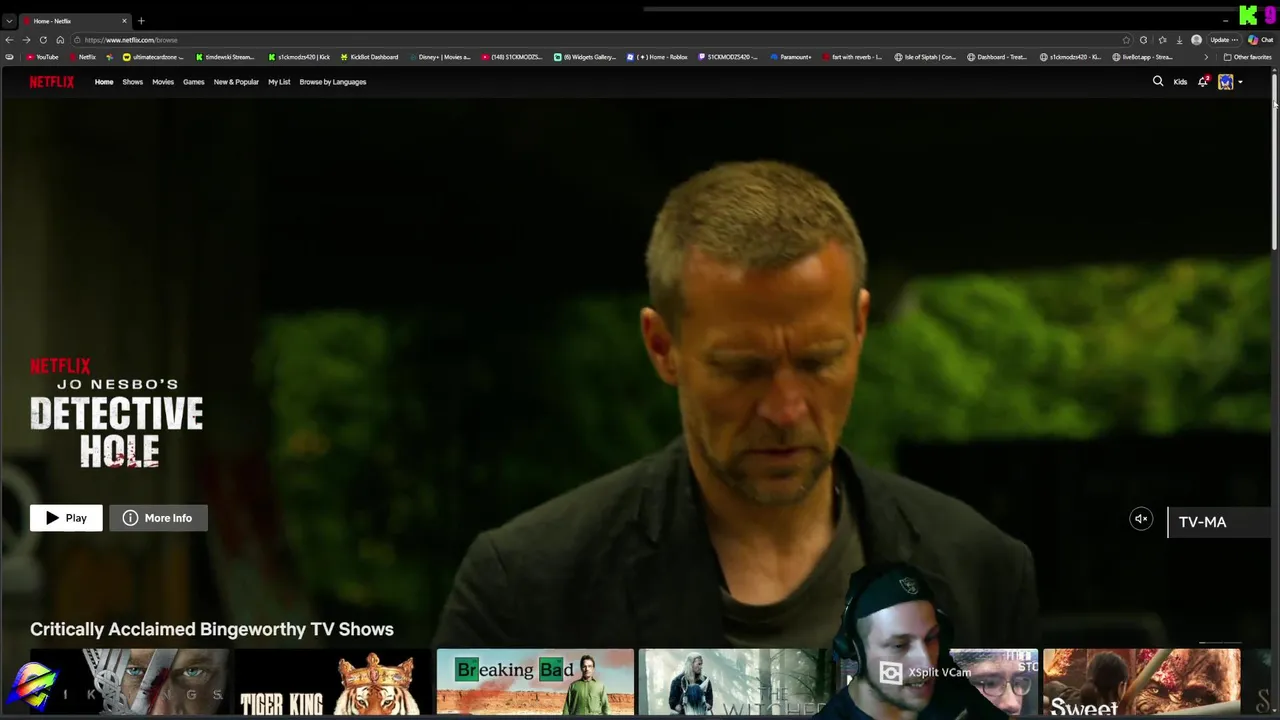The height and width of the screenshot is (720, 1280).
Task: Open the Netflix bookmark in favorites bar
Action: (x=81, y=57)
